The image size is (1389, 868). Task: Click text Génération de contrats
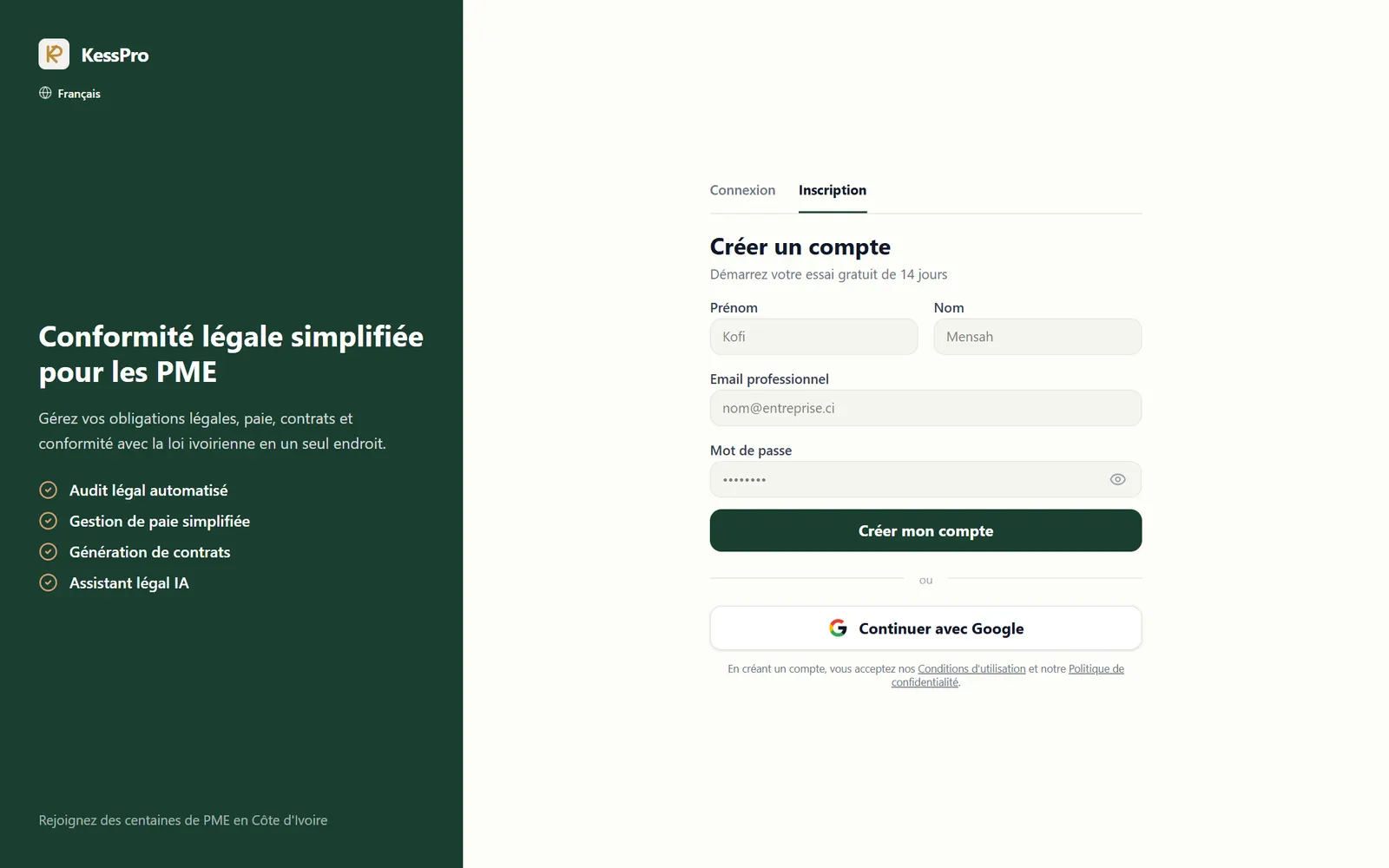149,552
